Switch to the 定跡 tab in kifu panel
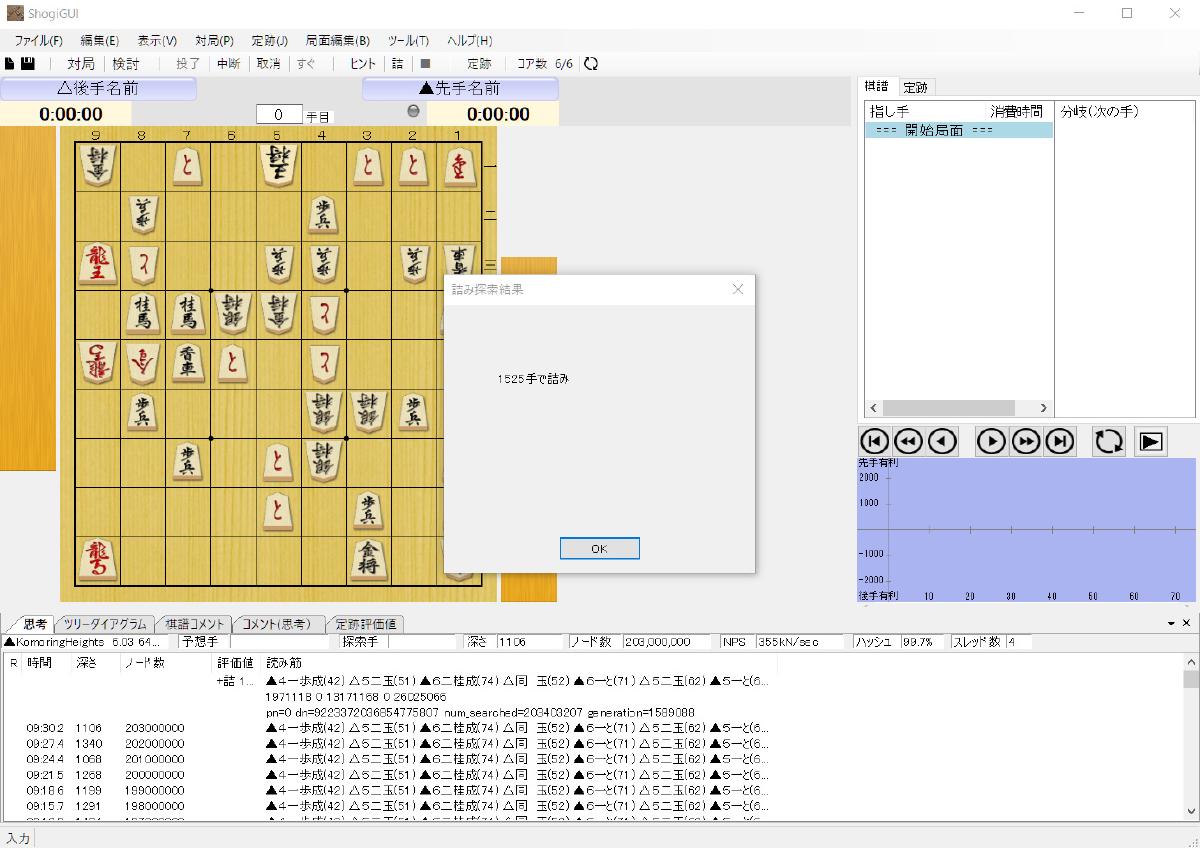The width and height of the screenshot is (1200, 848). coord(915,87)
